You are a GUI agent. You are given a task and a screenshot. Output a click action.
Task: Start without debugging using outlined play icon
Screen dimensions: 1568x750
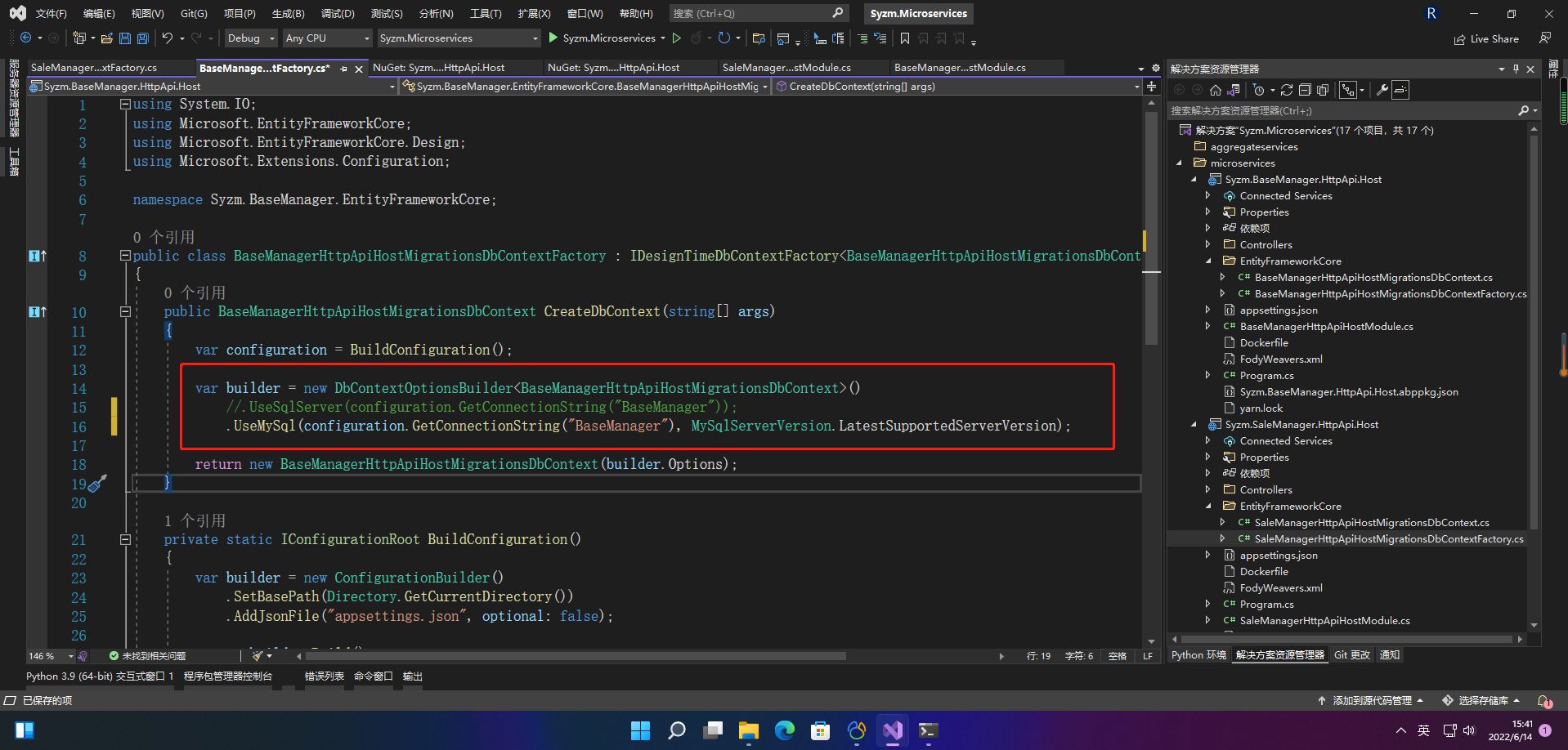[677, 38]
